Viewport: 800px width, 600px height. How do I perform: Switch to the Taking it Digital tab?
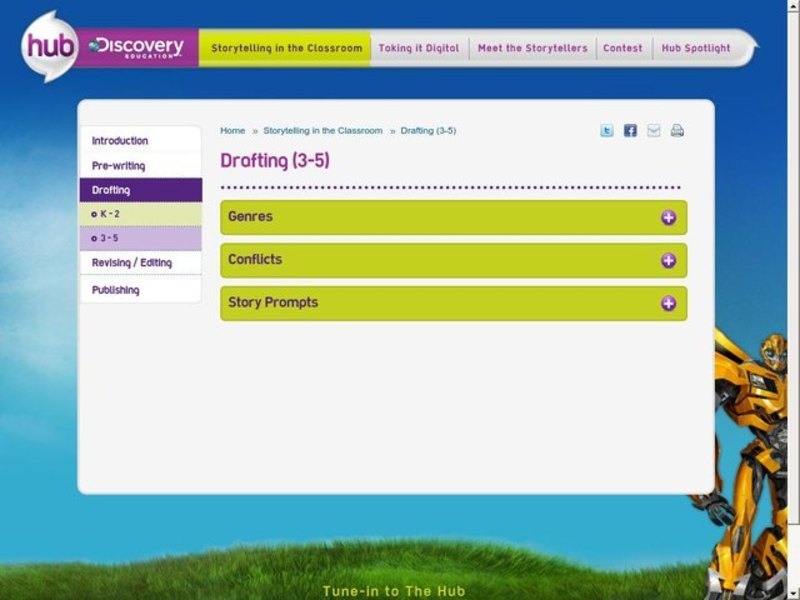tap(417, 47)
